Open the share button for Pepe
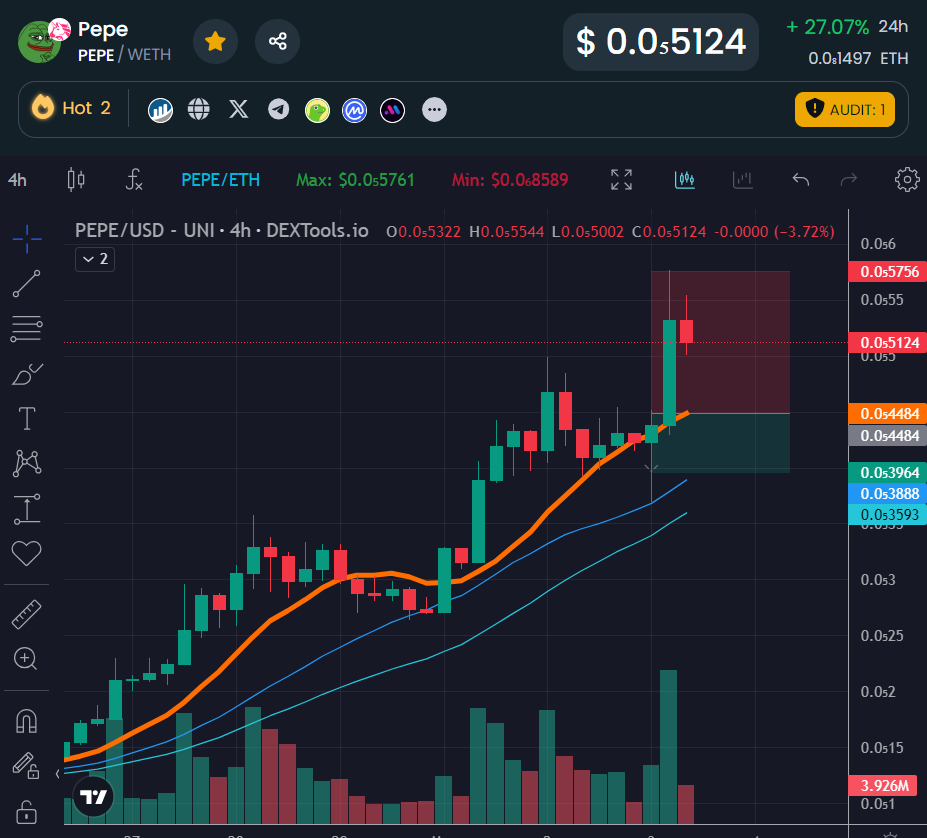The width and height of the screenshot is (927, 838). click(x=277, y=41)
